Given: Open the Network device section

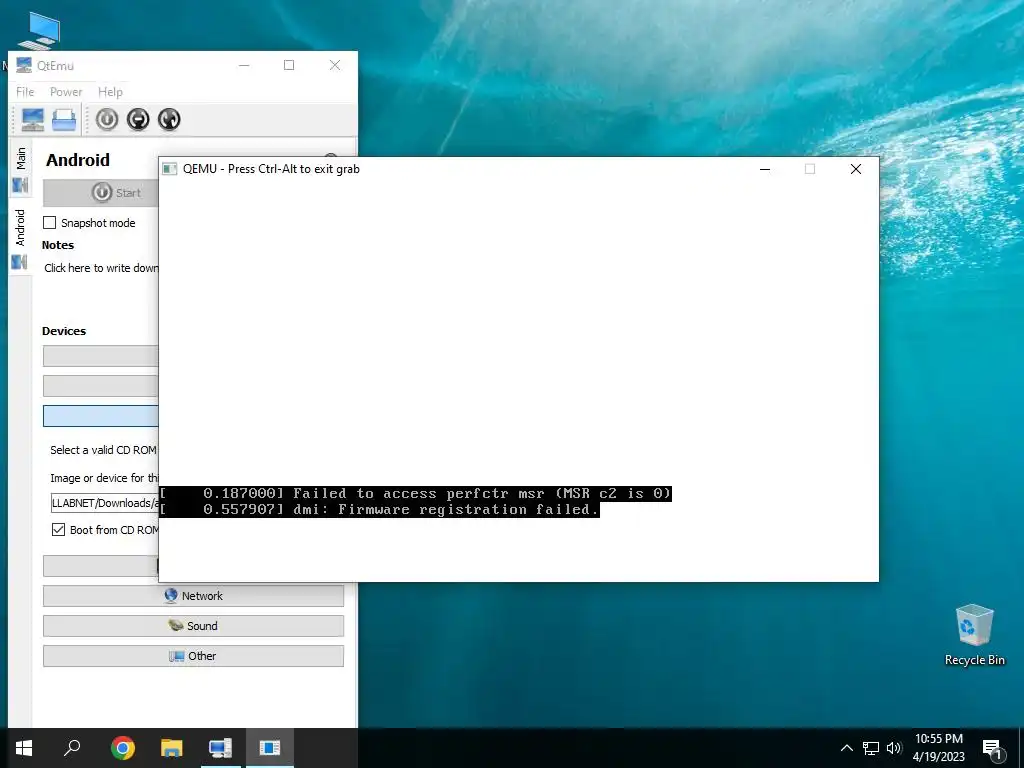Looking at the screenshot, I should pyautogui.click(x=193, y=596).
